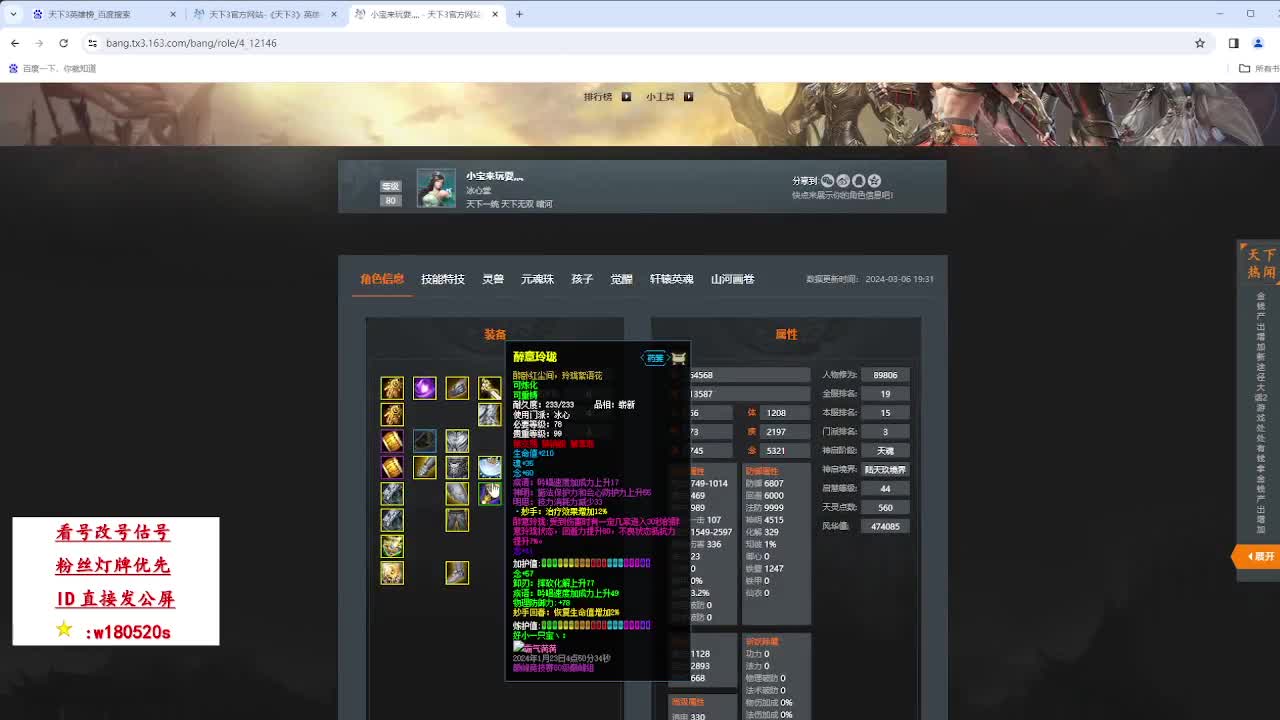Viewport: 1280px width, 720px height.
Task: Select the bottom boot equipment icon
Action: coord(457,573)
